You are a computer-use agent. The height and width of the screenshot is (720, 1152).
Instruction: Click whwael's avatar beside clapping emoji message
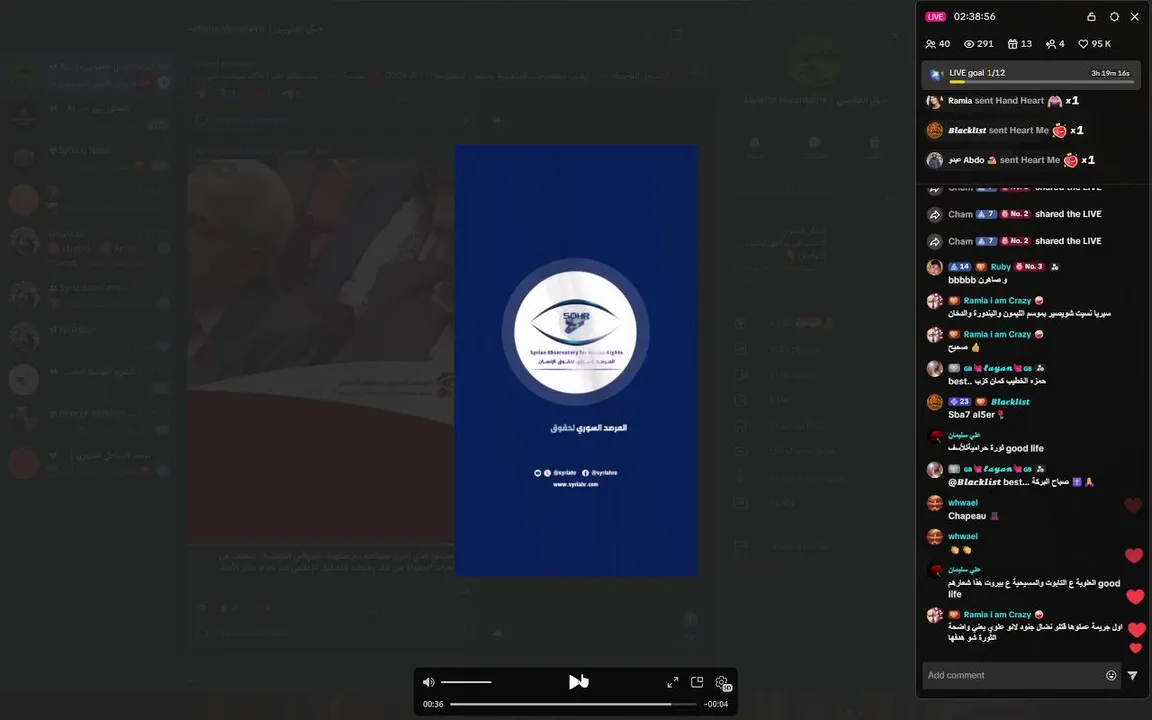[935, 537]
